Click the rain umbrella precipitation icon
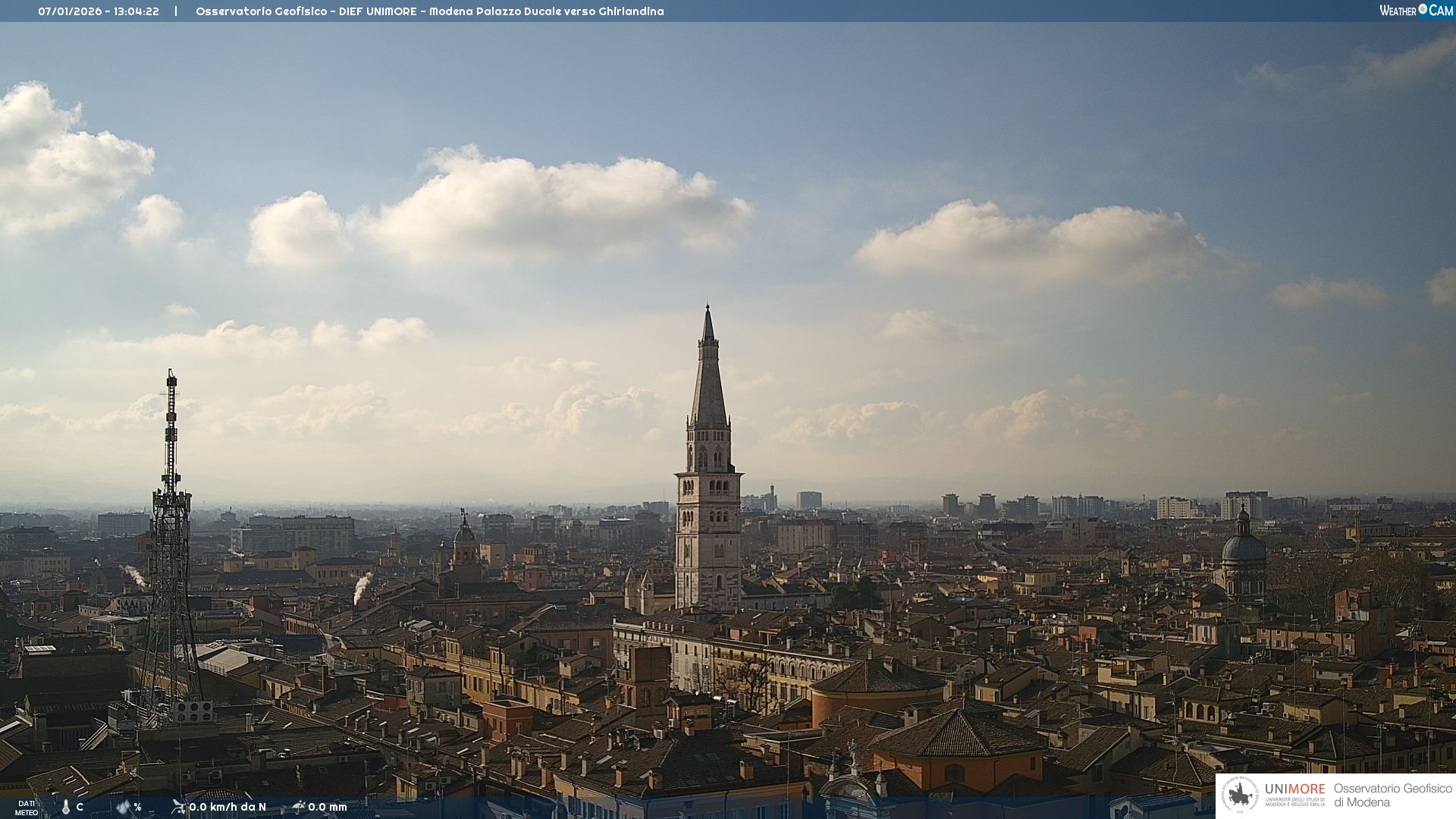Screen dimensions: 1456x819 pos(298,807)
